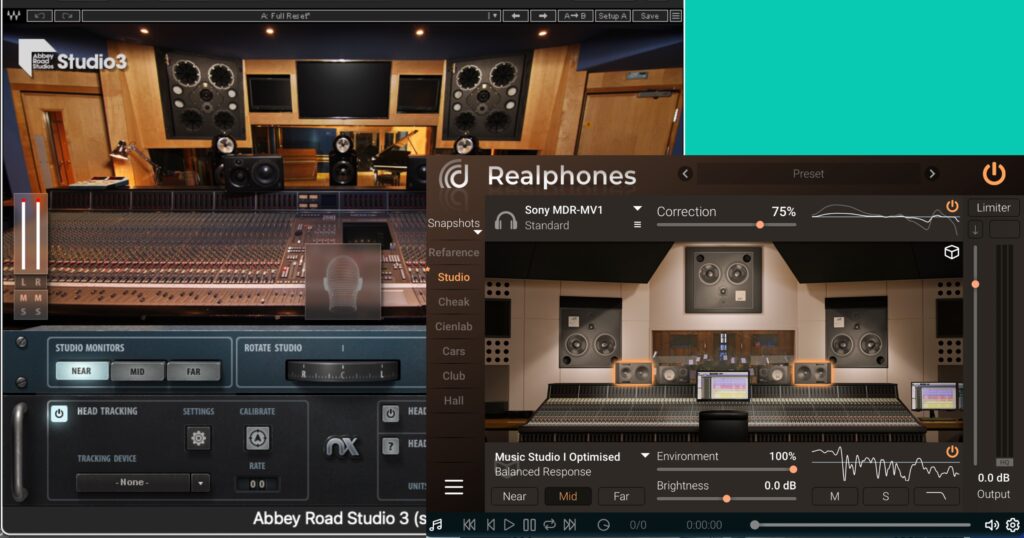Toggle loop in Realphones player
This screenshot has height=538, width=1024.
[550, 525]
